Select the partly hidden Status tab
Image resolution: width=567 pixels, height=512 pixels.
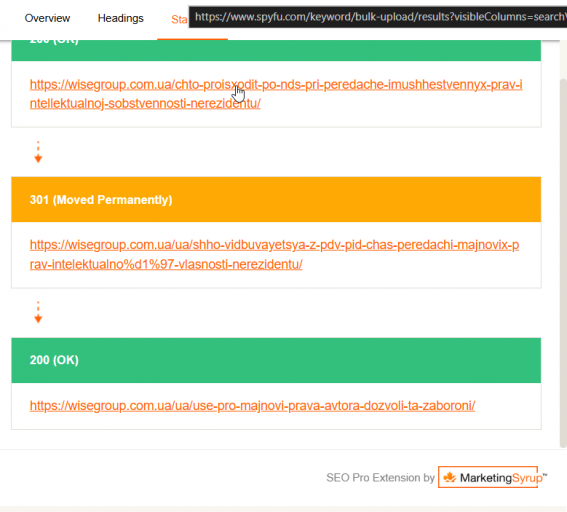179,19
